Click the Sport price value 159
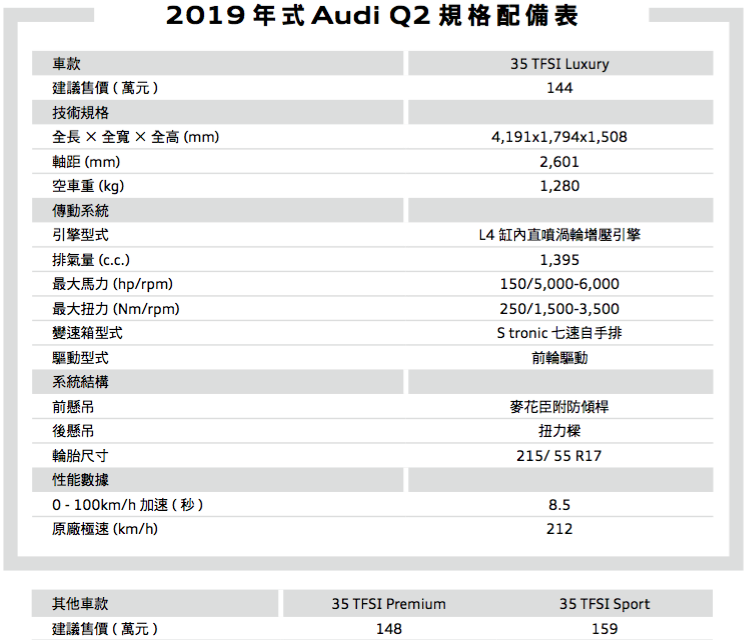Image resolution: width=747 pixels, height=640 pixels. 605,629
